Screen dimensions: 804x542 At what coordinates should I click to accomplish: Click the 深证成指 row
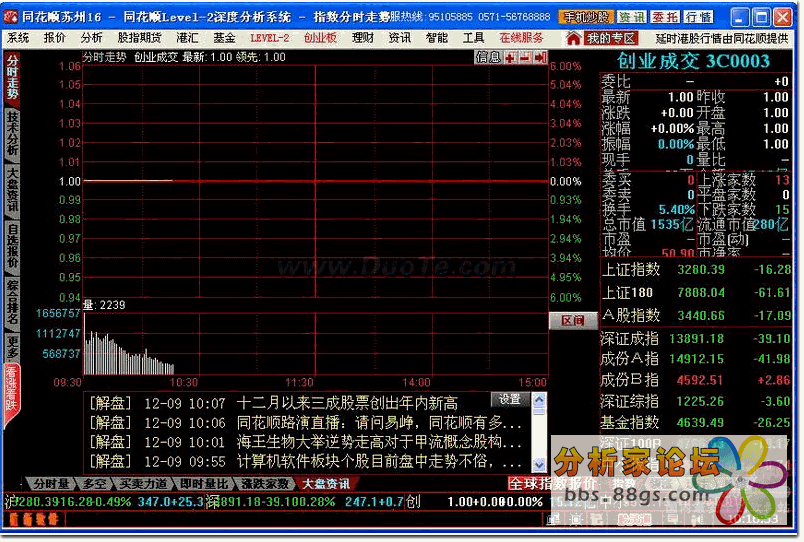tap(696, 338)
